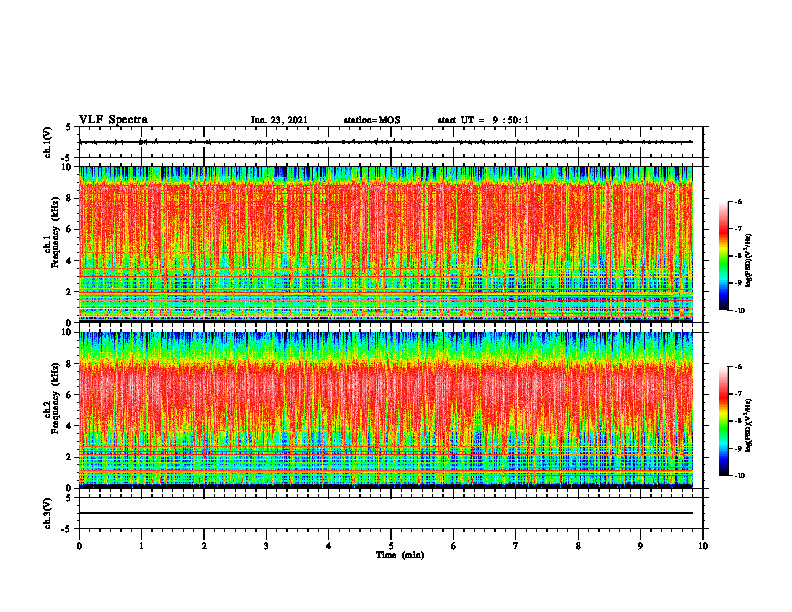
Task: Click the "6" kHz tick of ch.2
Action: click(69, 395)
